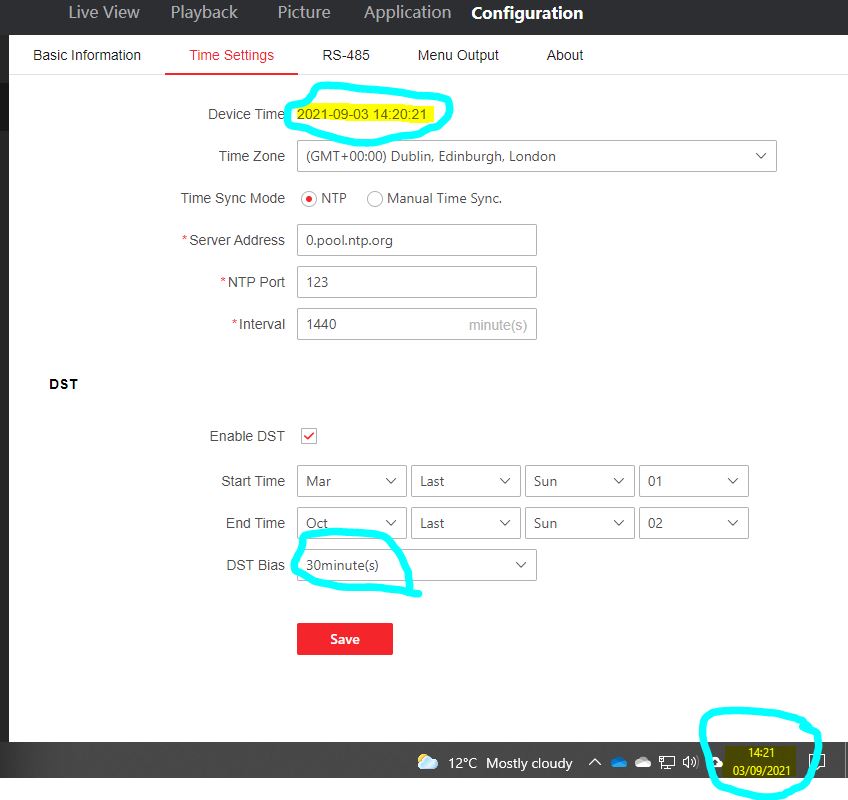Viewport: 848px width, 800px height.
Task: Open the Basic Information tab
Action: coord(86,55)
